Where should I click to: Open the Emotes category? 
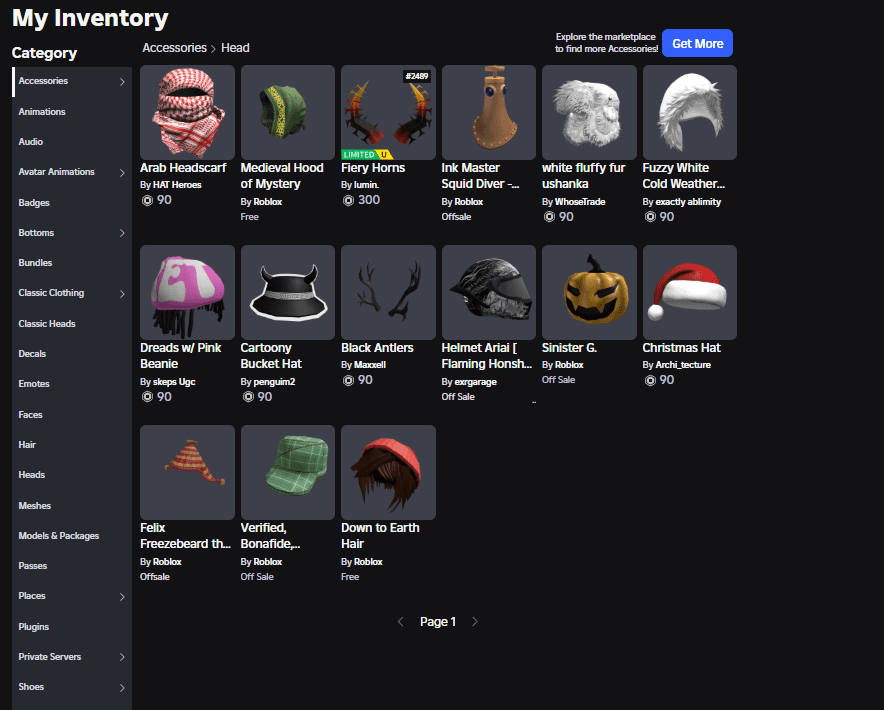(33, 383)
